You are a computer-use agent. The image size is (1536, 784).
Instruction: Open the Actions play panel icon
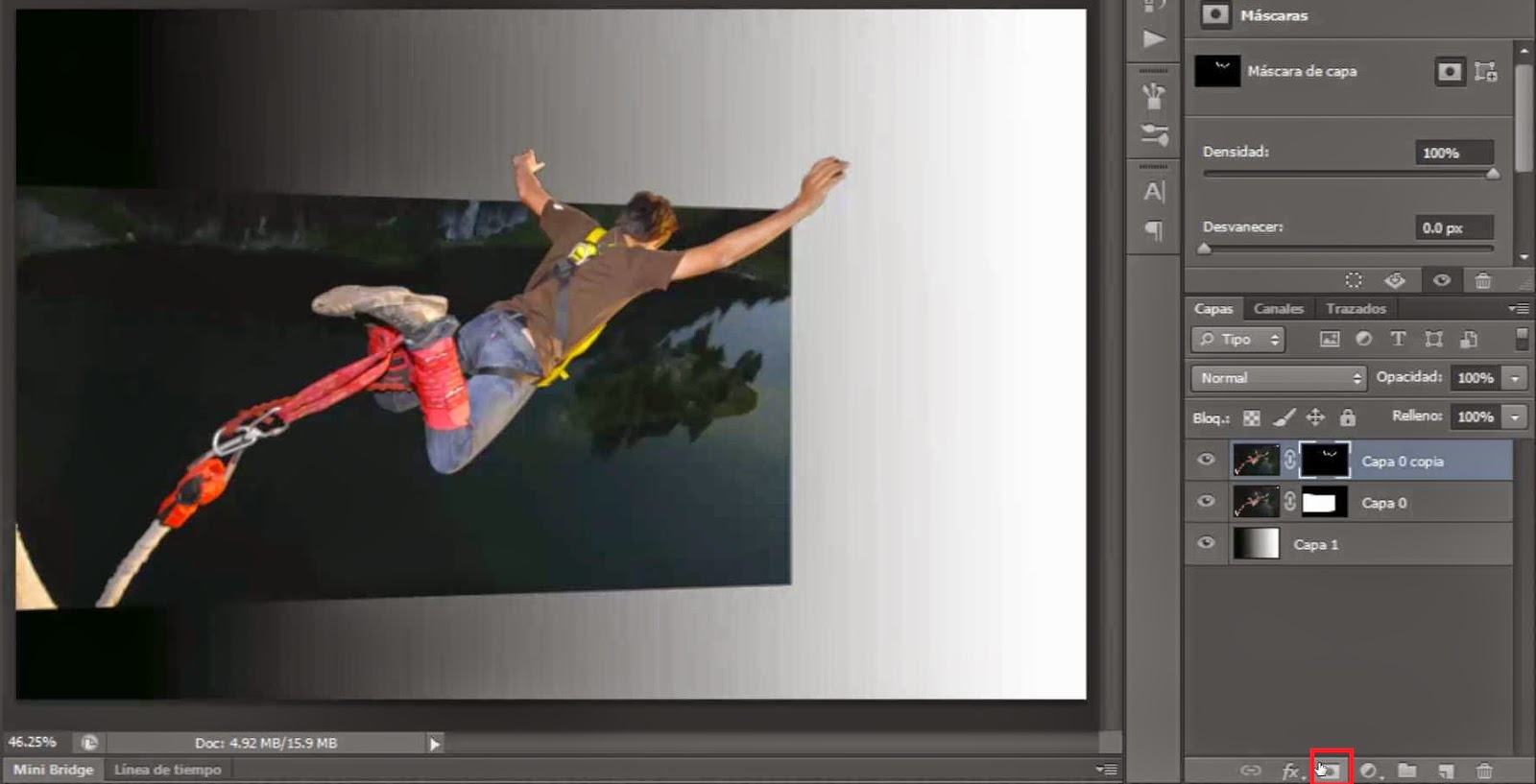(x=1154, y=38)
